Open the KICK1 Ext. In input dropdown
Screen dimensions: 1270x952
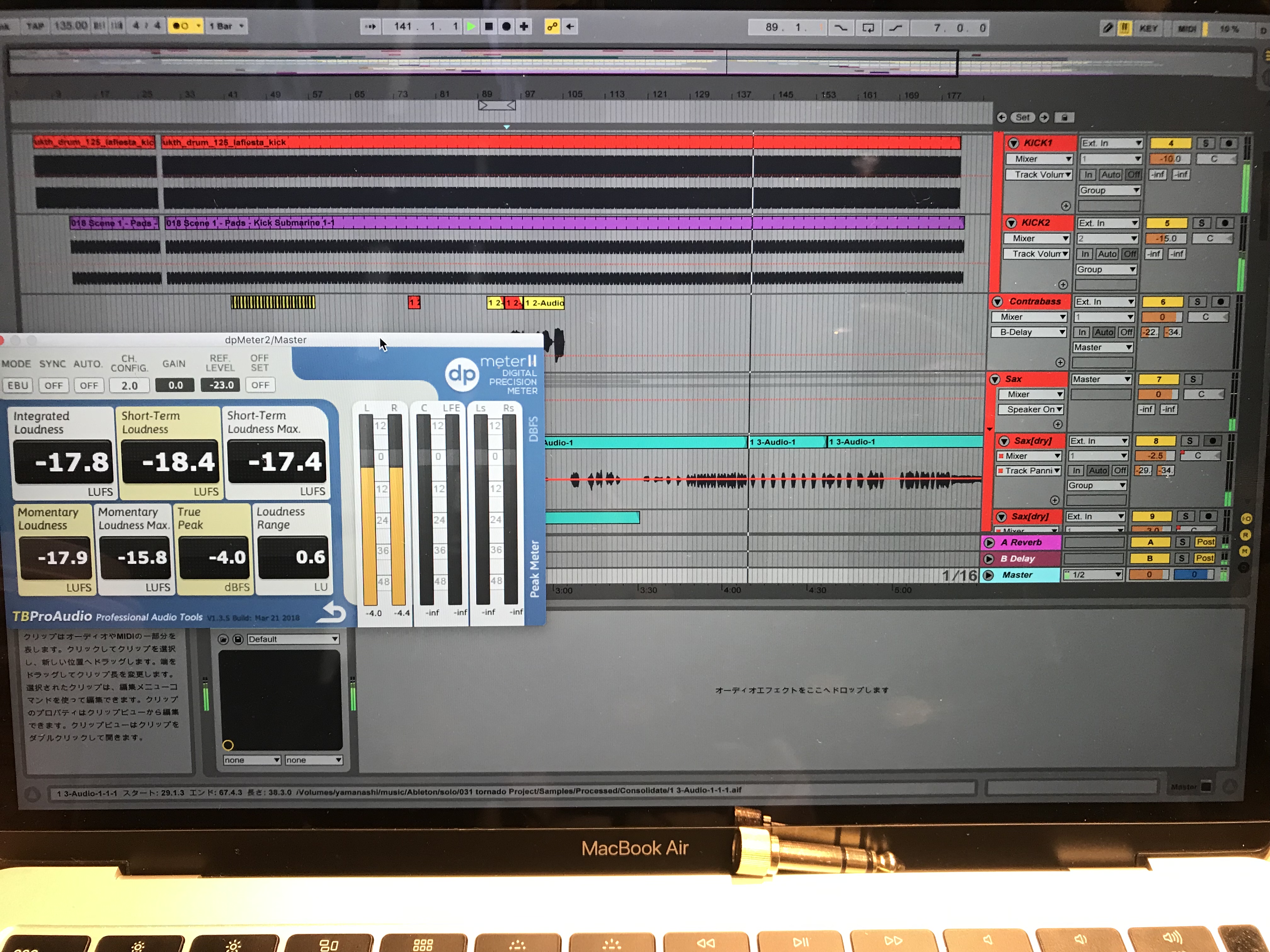1111,144
